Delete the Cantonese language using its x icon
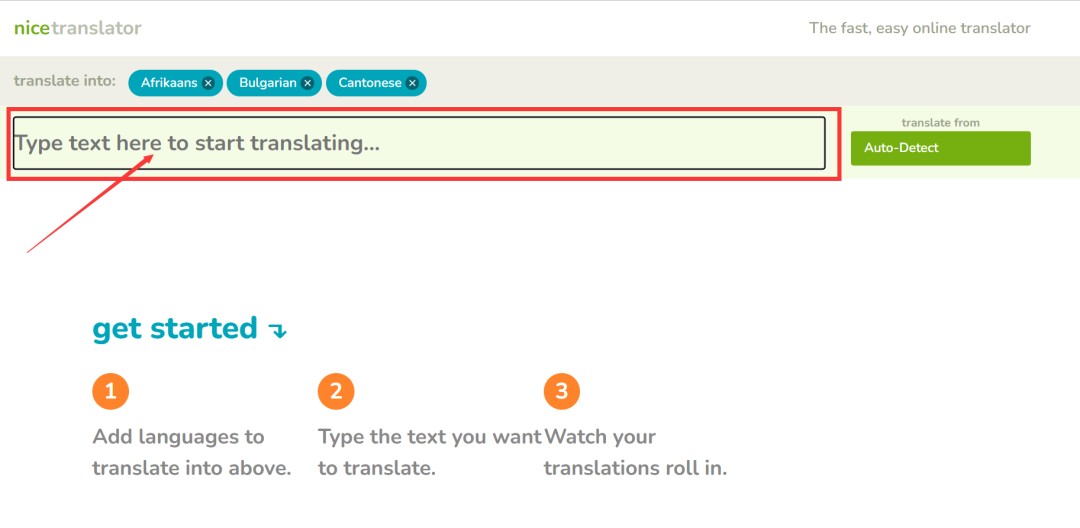This screenshot has height=528, width=1080. 412,83
